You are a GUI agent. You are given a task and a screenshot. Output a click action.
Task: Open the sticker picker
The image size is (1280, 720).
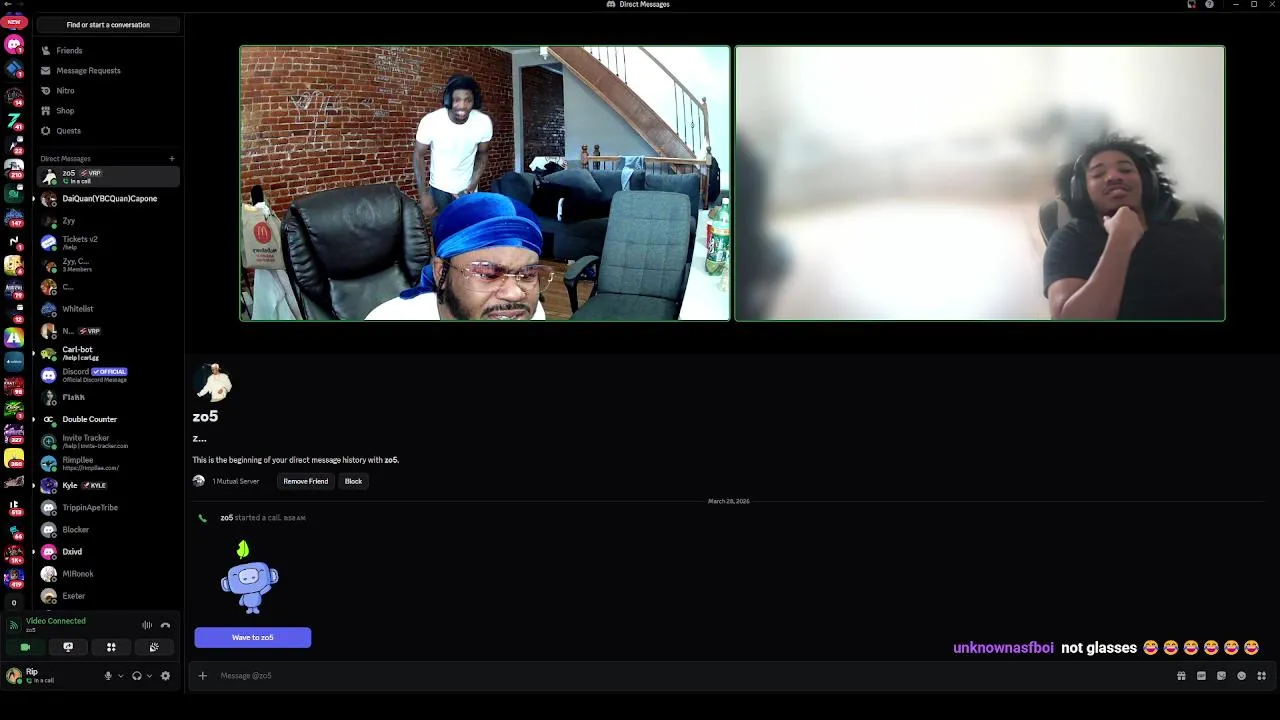click(x=1221, y=676)
